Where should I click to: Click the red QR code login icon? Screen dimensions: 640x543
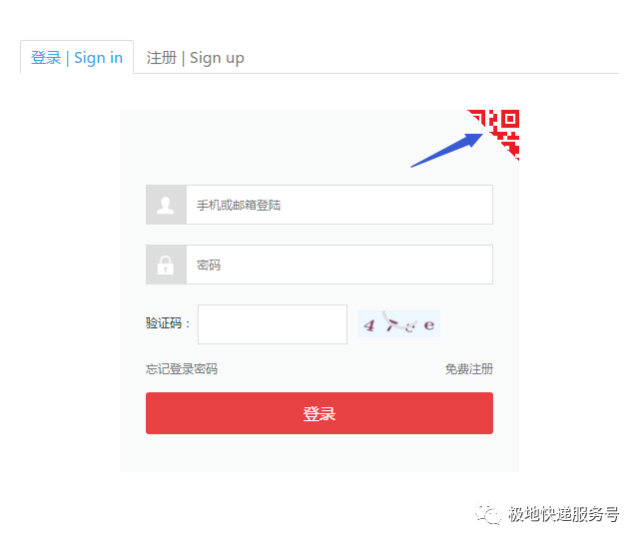tap(496, 132)
